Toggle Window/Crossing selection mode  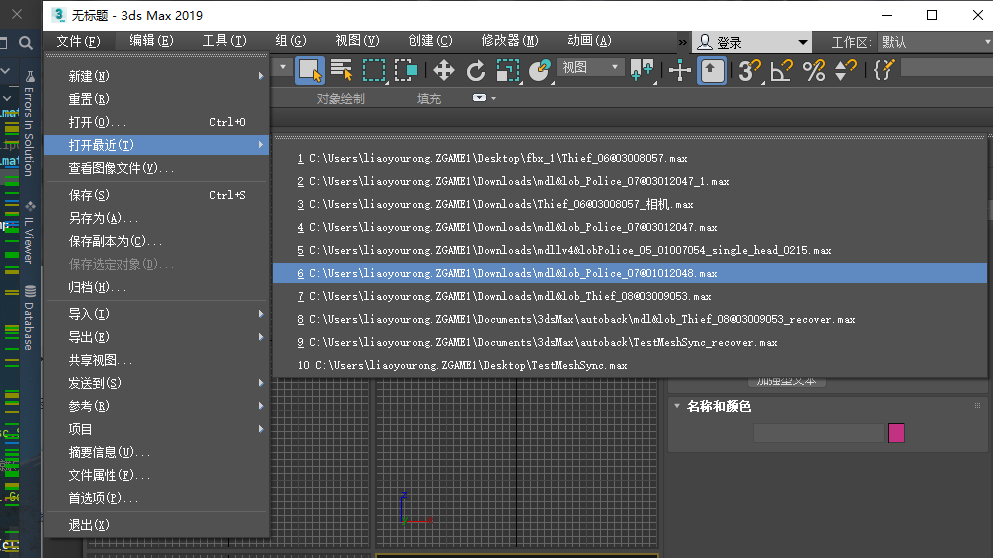(x=405, y=70)
